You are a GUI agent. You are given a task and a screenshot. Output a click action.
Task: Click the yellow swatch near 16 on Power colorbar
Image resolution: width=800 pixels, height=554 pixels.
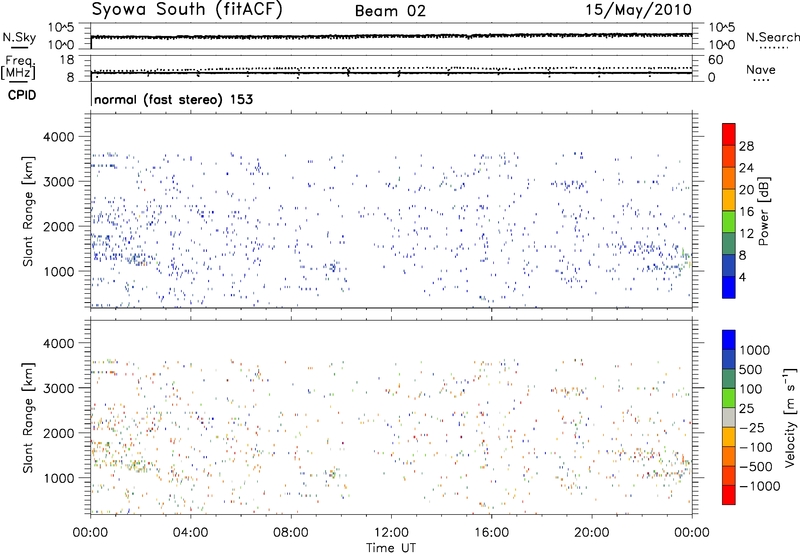coord(729,199)
